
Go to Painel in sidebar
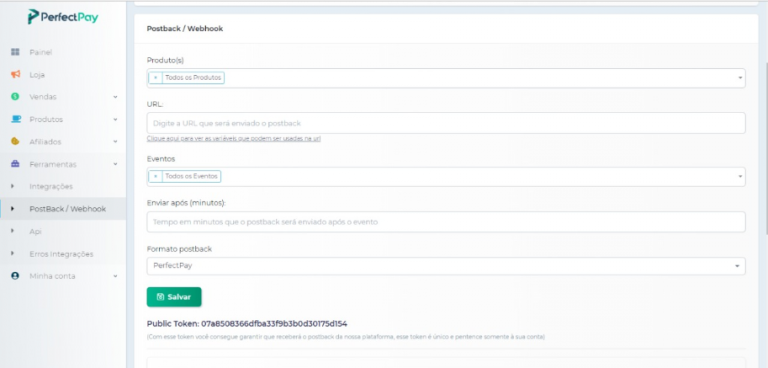41,52
